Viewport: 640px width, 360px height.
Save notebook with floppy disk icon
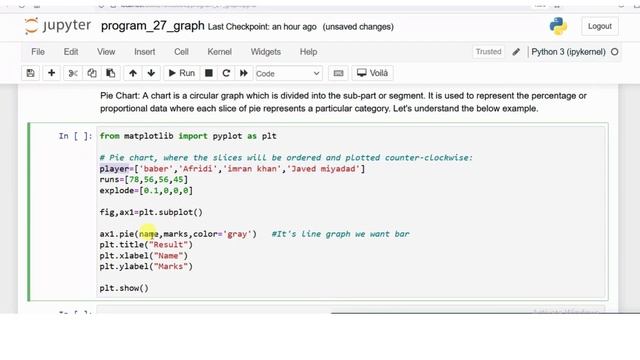coord(31,73)
